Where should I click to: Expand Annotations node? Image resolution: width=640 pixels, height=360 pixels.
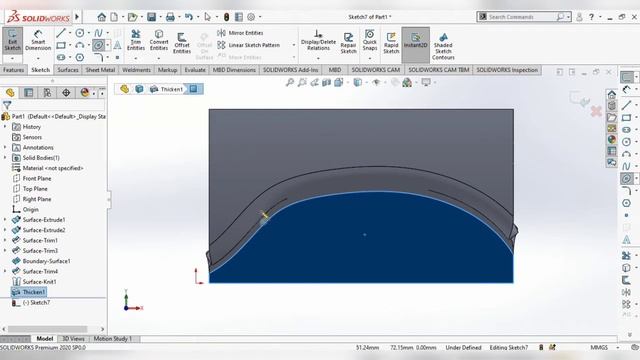5,147
